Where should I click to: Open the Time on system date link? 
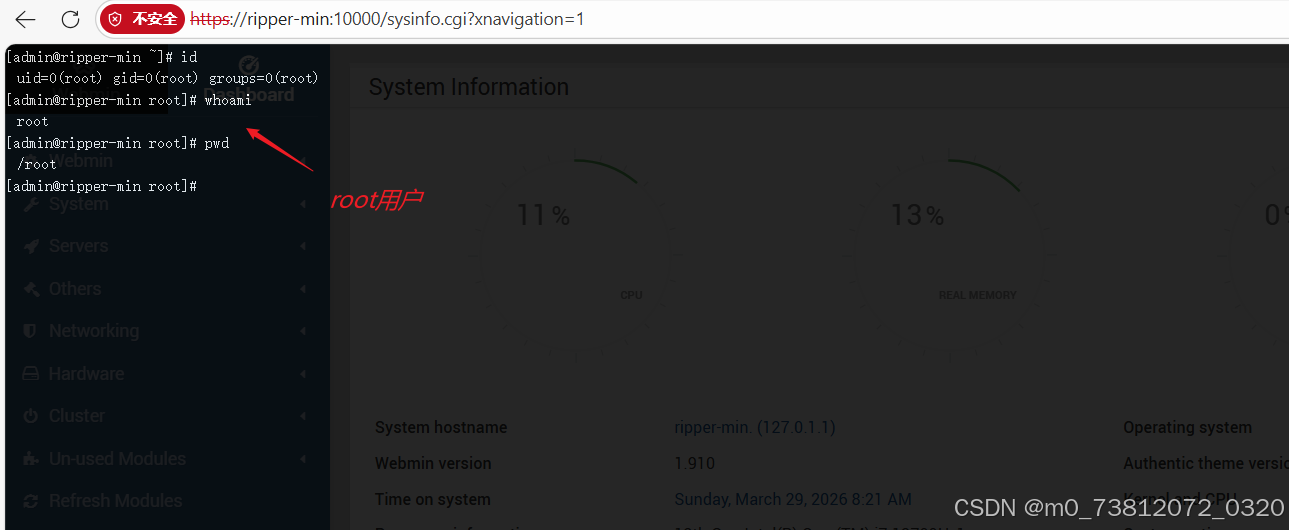[x=793, y=499]
